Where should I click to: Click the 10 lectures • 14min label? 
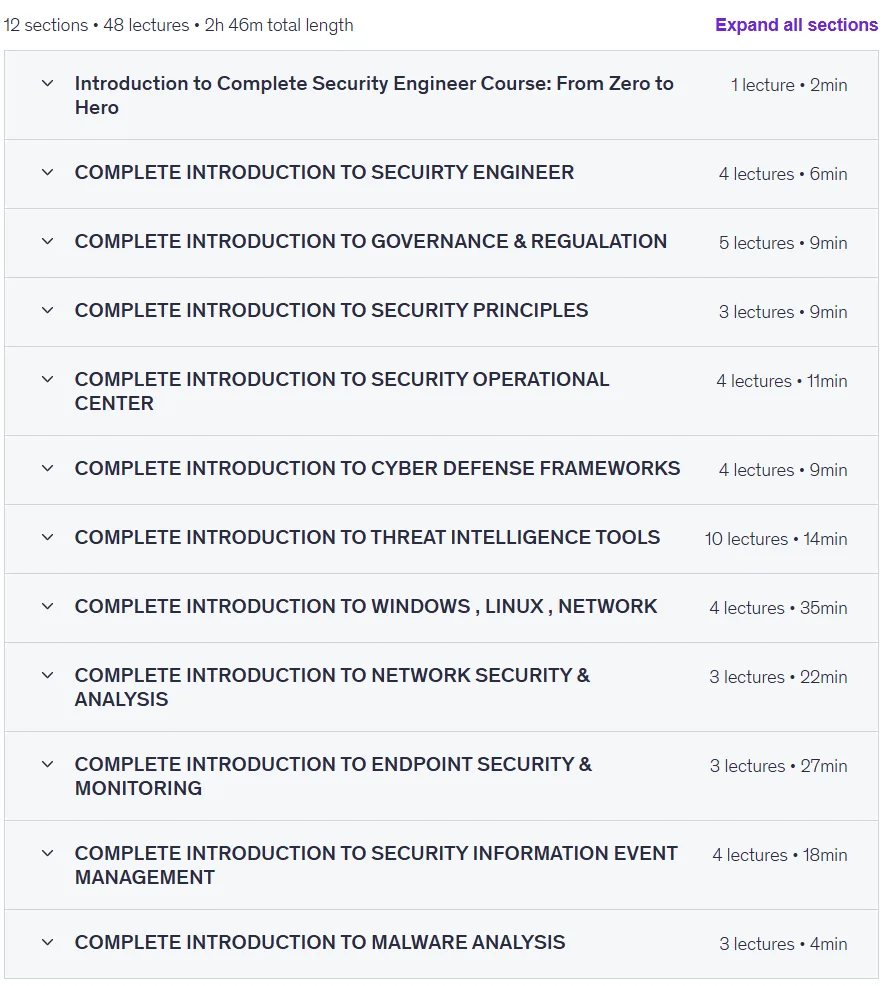pos(776,539)
